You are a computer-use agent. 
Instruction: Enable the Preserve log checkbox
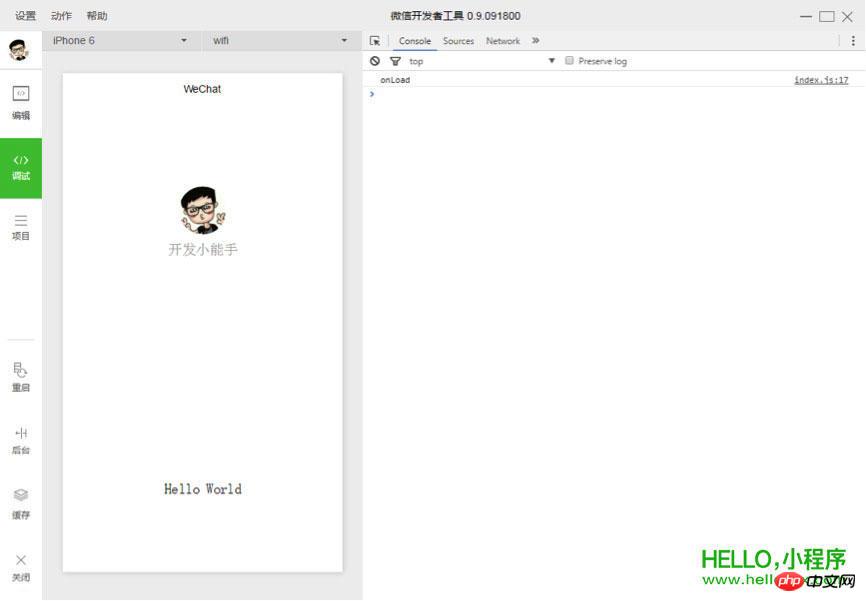pyautogui.click(x=569, y=60)
